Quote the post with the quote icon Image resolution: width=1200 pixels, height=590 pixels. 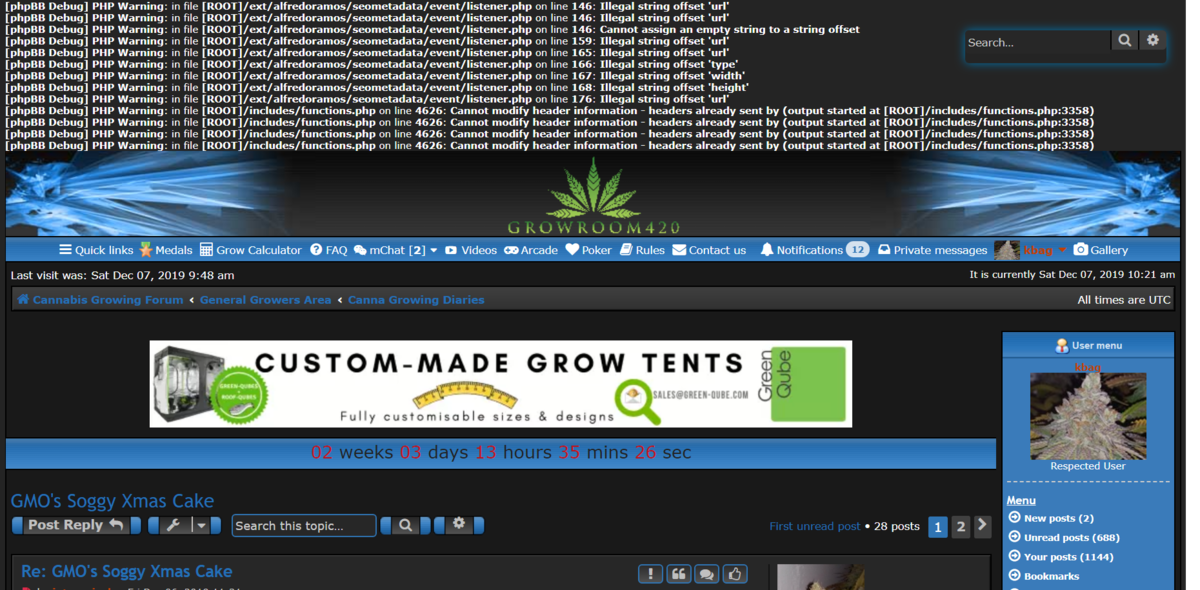pos(678,574)
